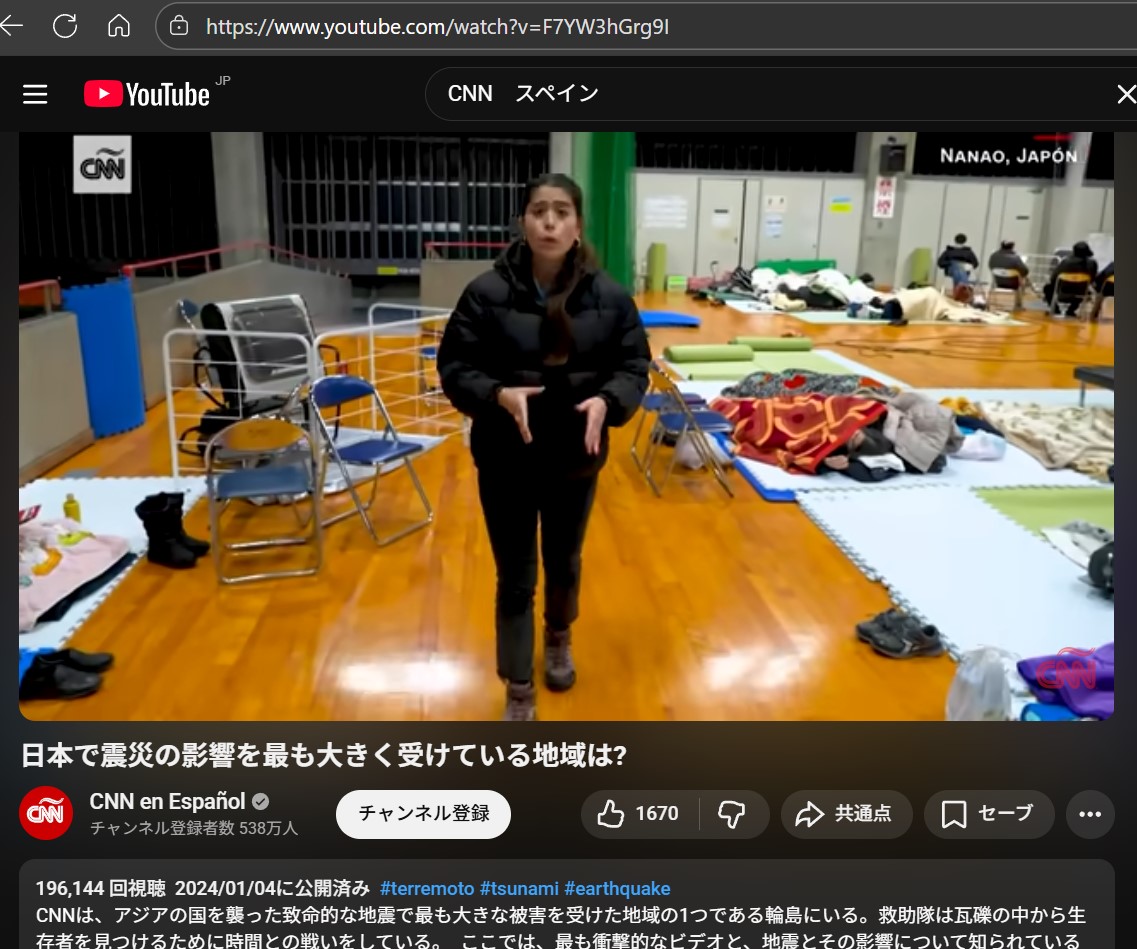Open the share dialog with 共通点 button

846,814
